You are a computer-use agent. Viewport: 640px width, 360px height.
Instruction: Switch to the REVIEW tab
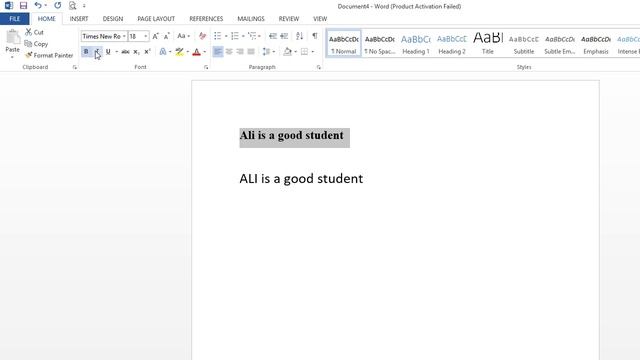289,19
